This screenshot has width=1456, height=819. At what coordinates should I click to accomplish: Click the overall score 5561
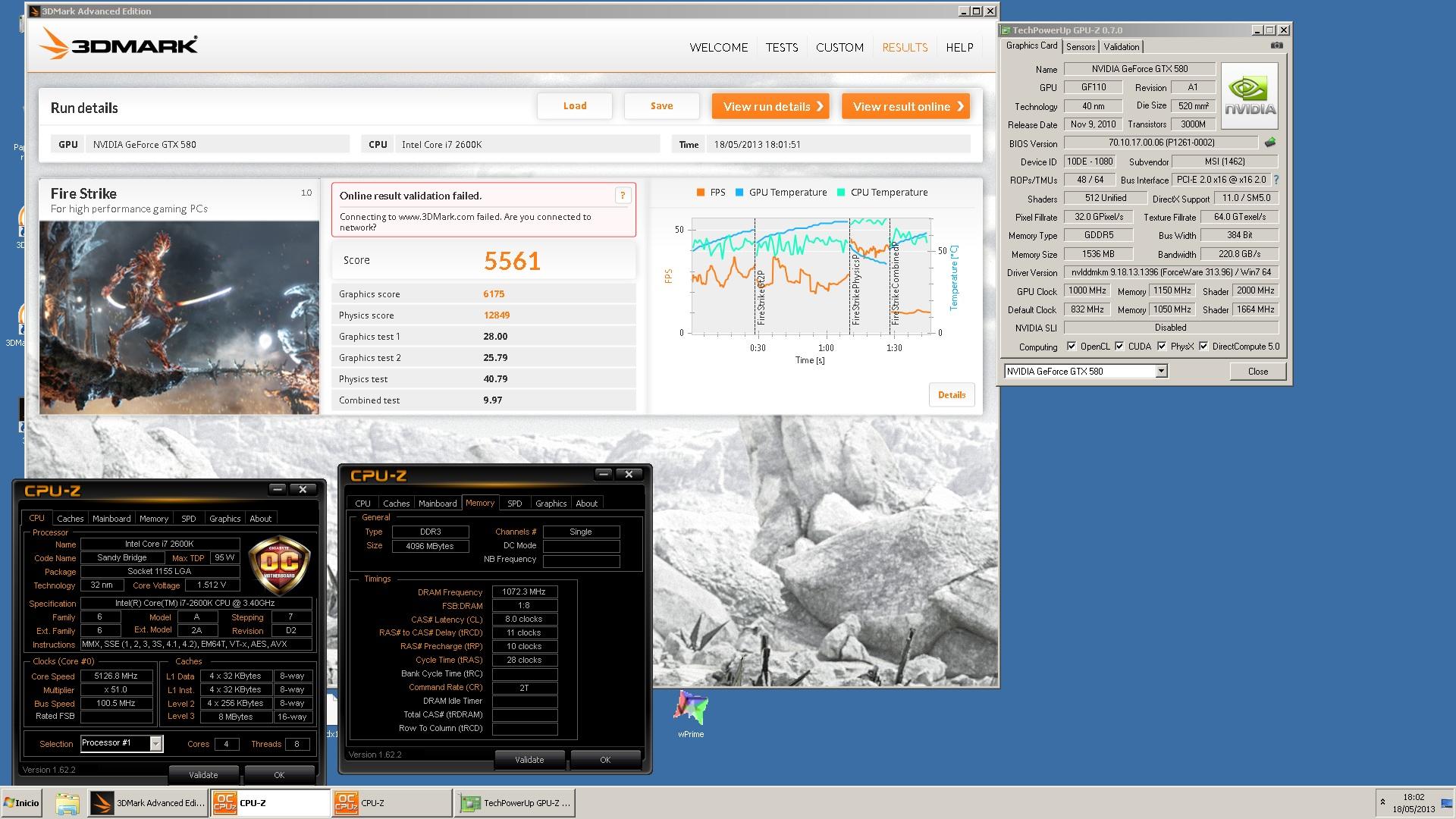tap(512, 261)
